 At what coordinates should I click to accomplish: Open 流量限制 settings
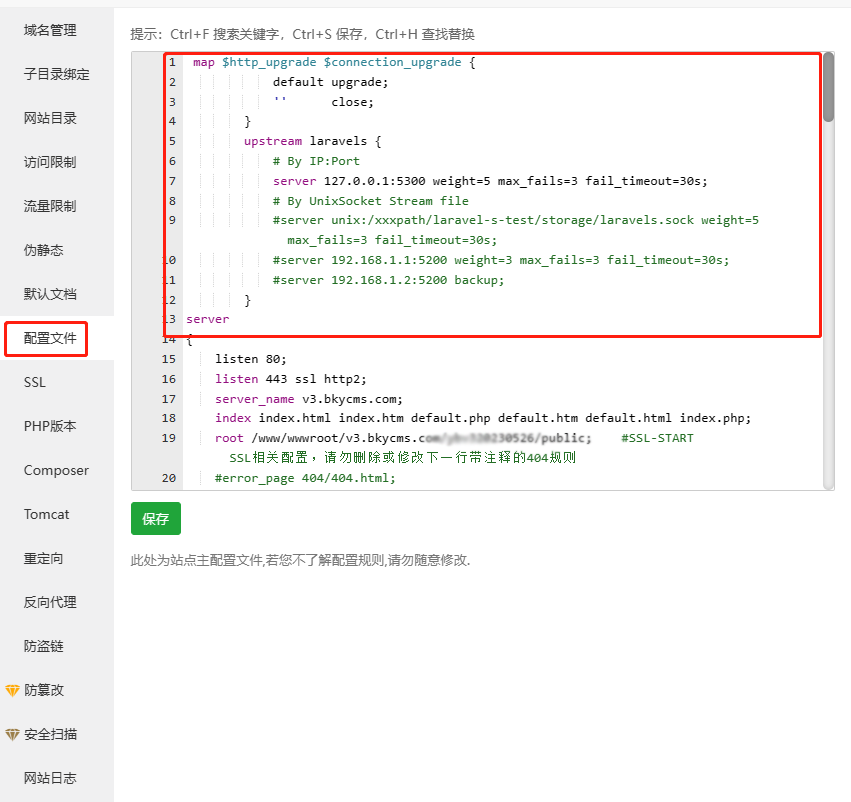[50, 206]
